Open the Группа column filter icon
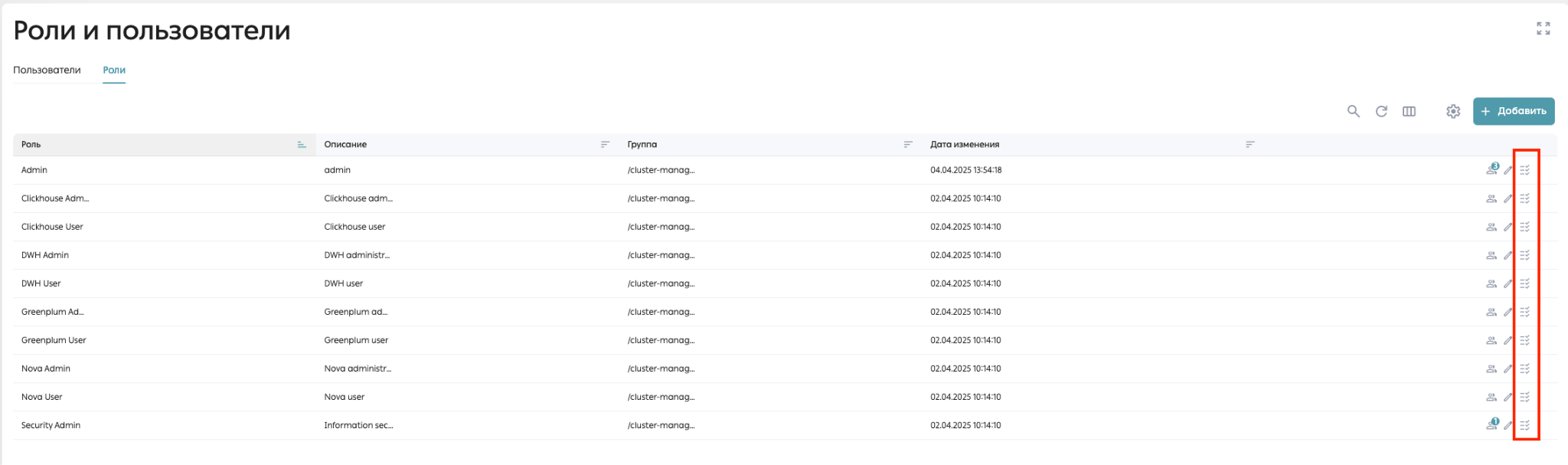Viewport: 1568px width, 465px height. point(908,145)
